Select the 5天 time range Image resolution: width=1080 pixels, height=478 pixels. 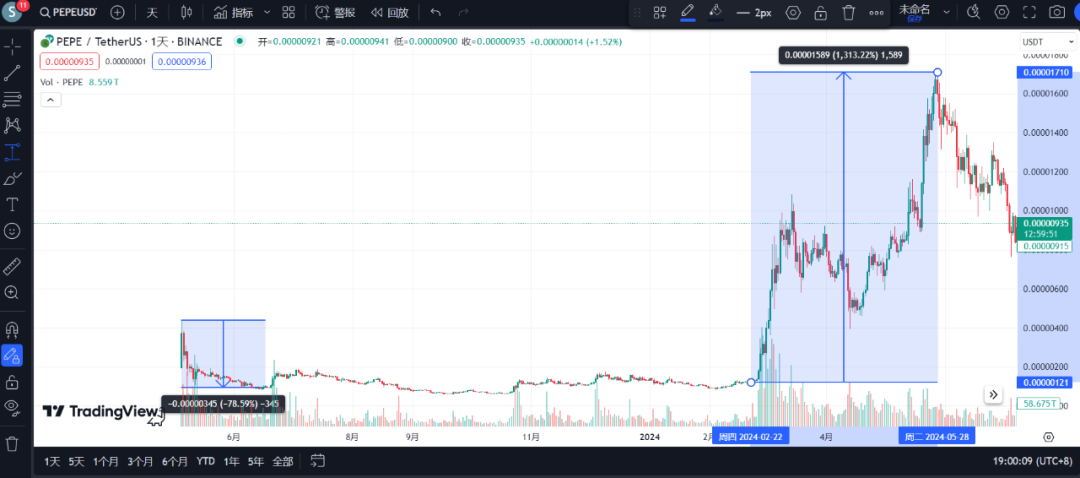coord(76,461)
